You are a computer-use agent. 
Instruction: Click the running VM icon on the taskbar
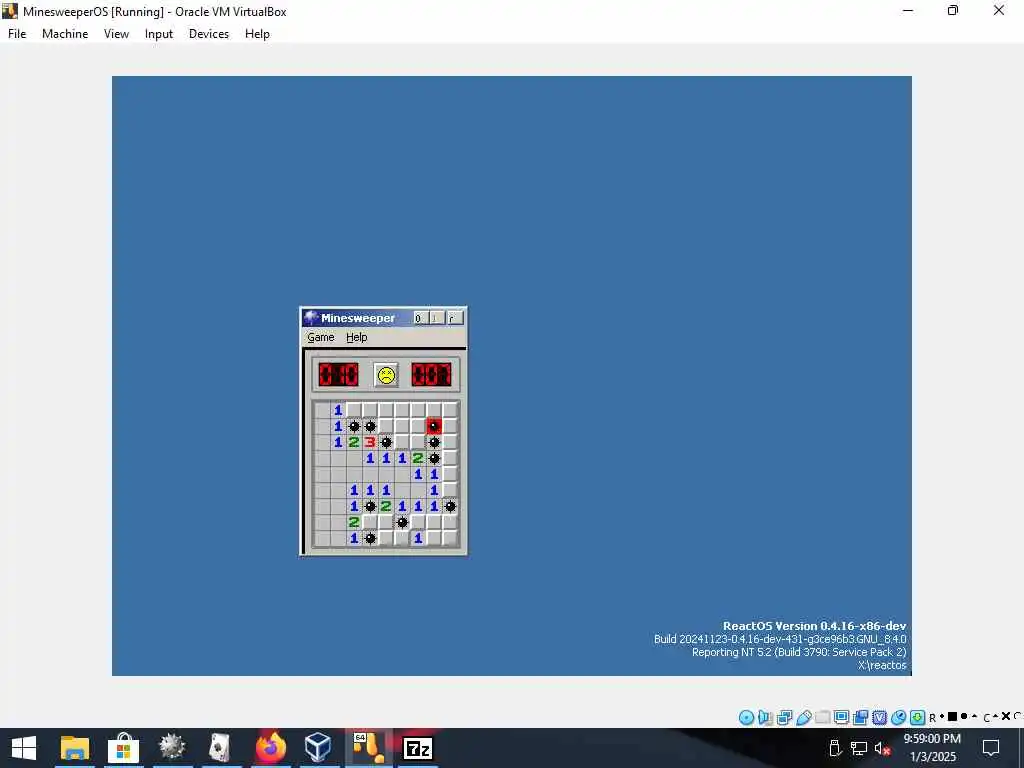tap(369, 748)
